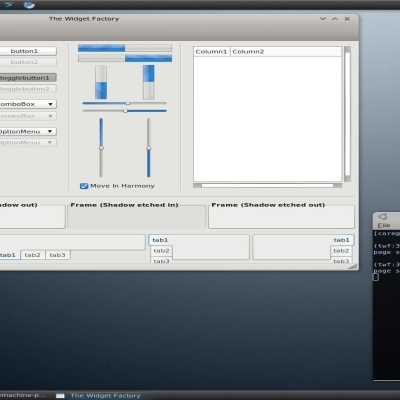Image resolution: width=400 pixels, height=400 pixels.
Task: Switch to tab2 in bottom-tab notebook
Action: 33,255
